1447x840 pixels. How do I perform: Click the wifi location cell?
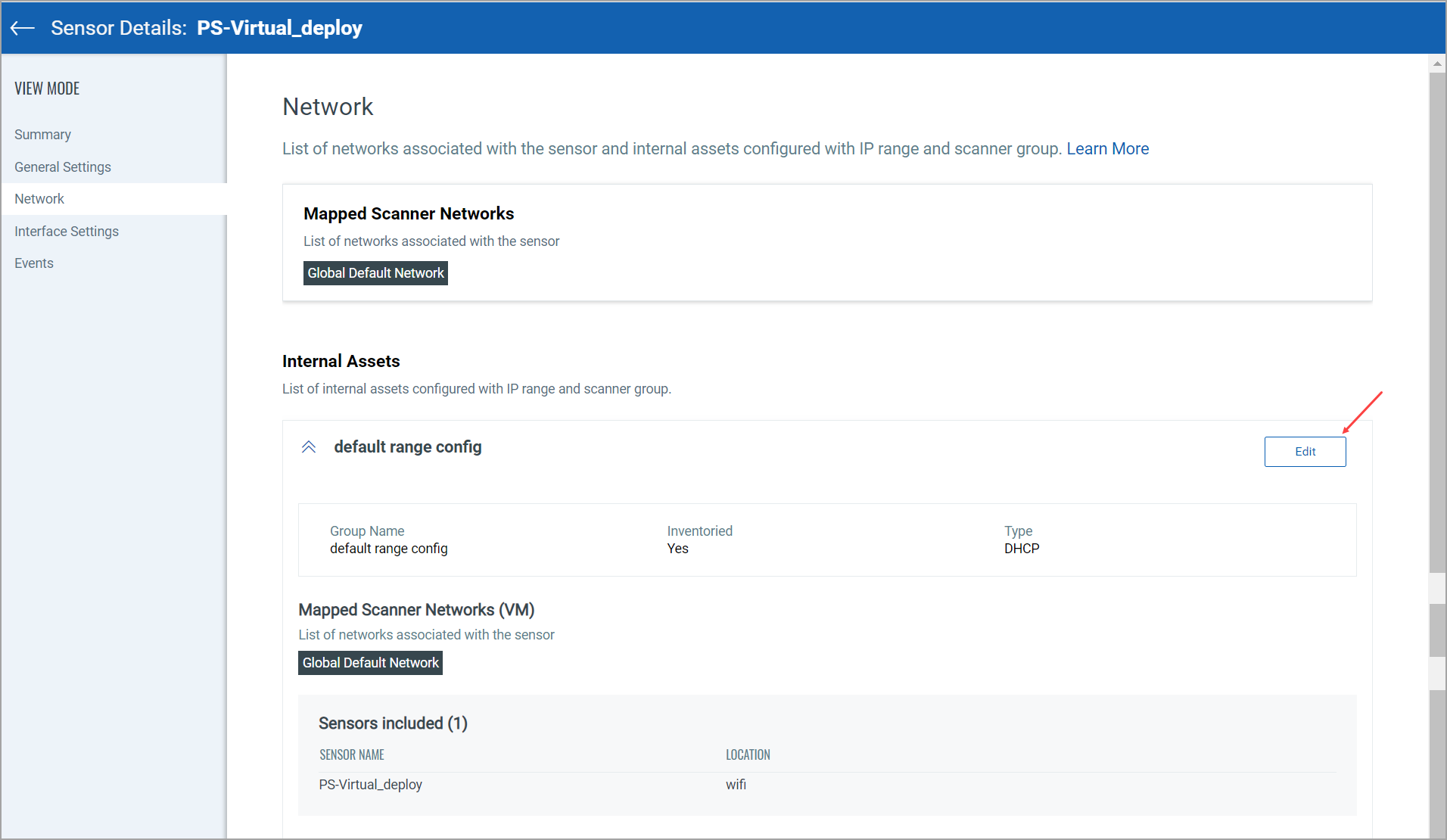(736, 785)
